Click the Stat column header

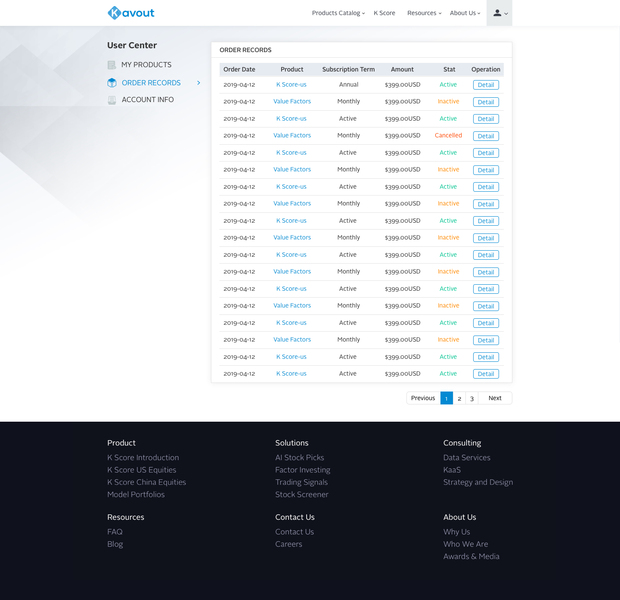(449, 69)
